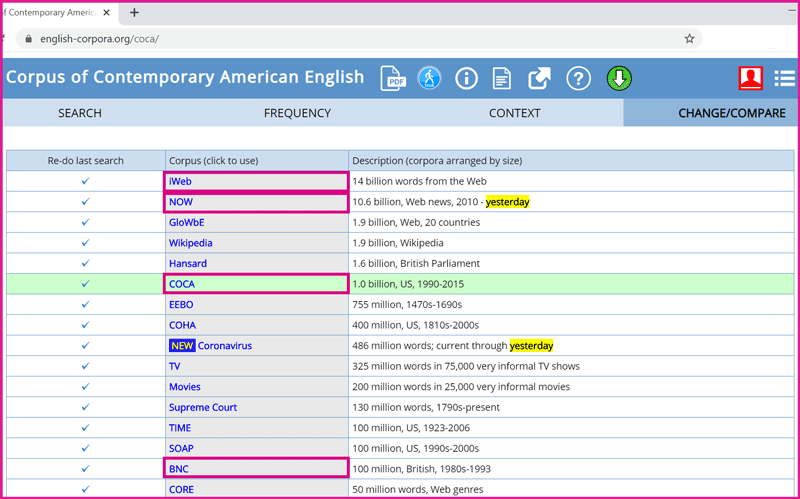800x499 pixels.
Task: Click the redo search checkmark for iWeb
Action: tap(85, 181)
